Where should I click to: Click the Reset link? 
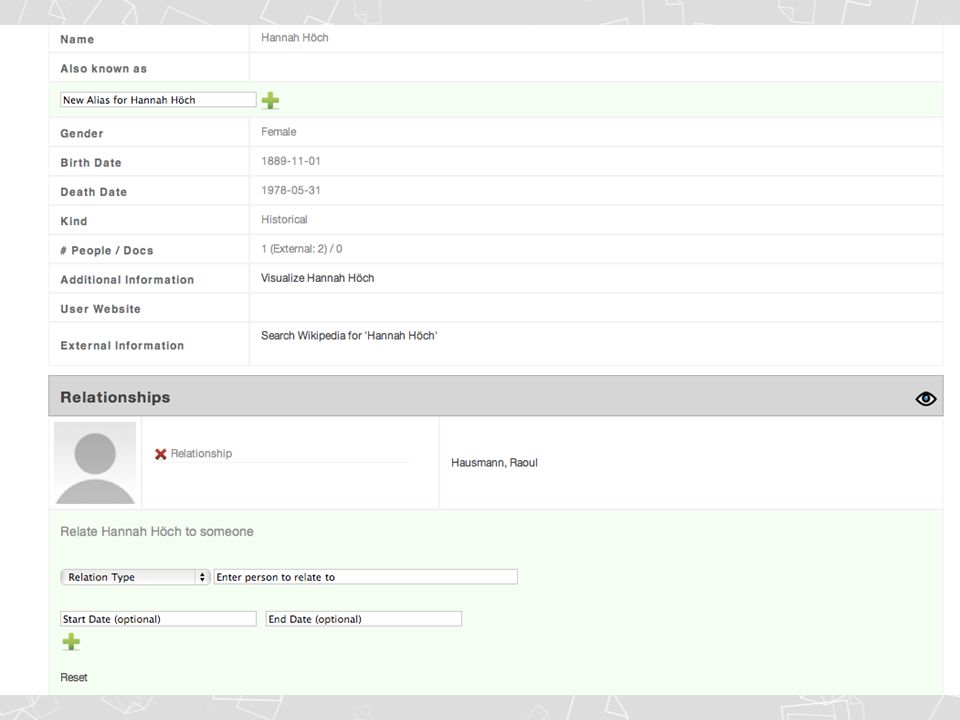73,677
